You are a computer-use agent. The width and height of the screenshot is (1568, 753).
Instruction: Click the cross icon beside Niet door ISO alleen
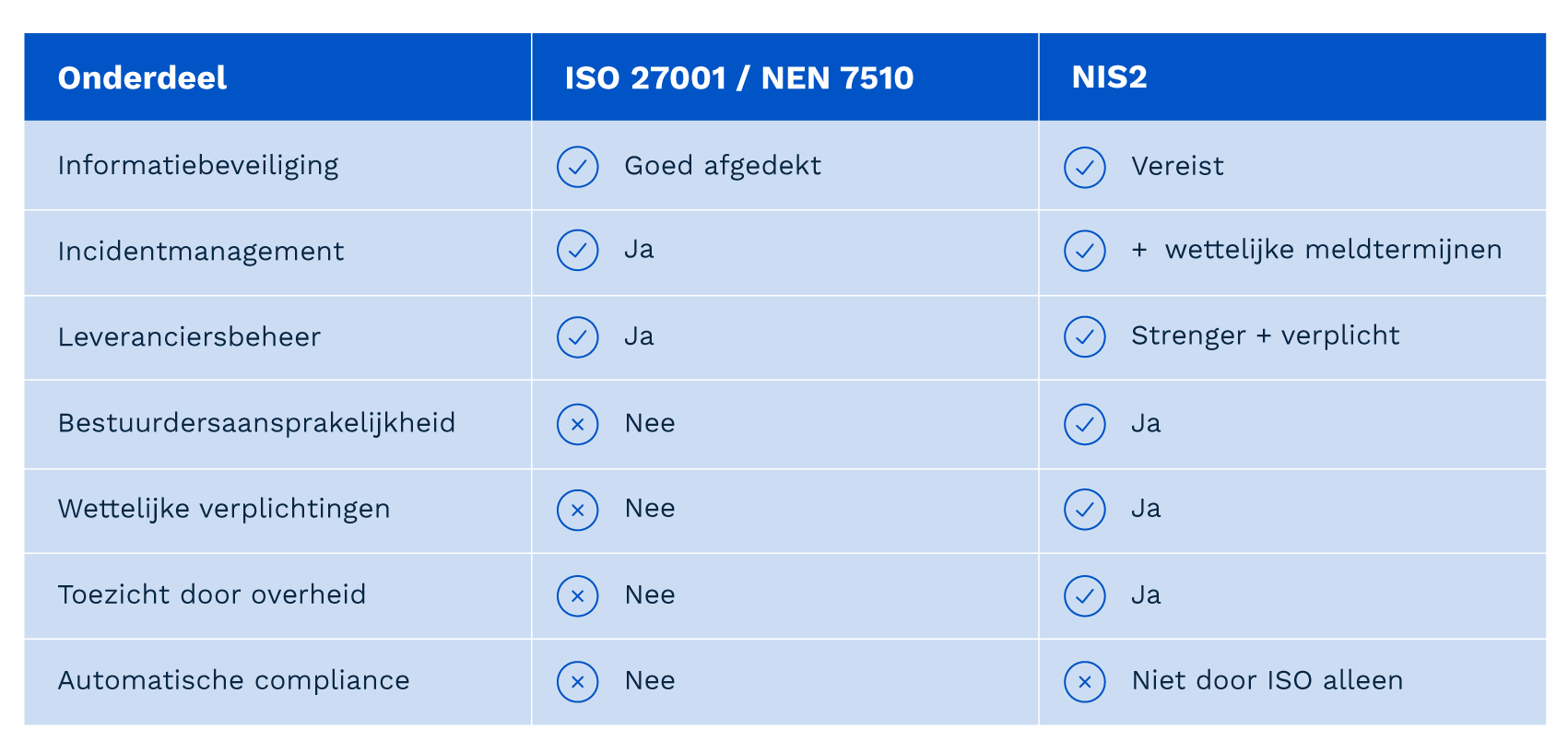(1085, 682)
